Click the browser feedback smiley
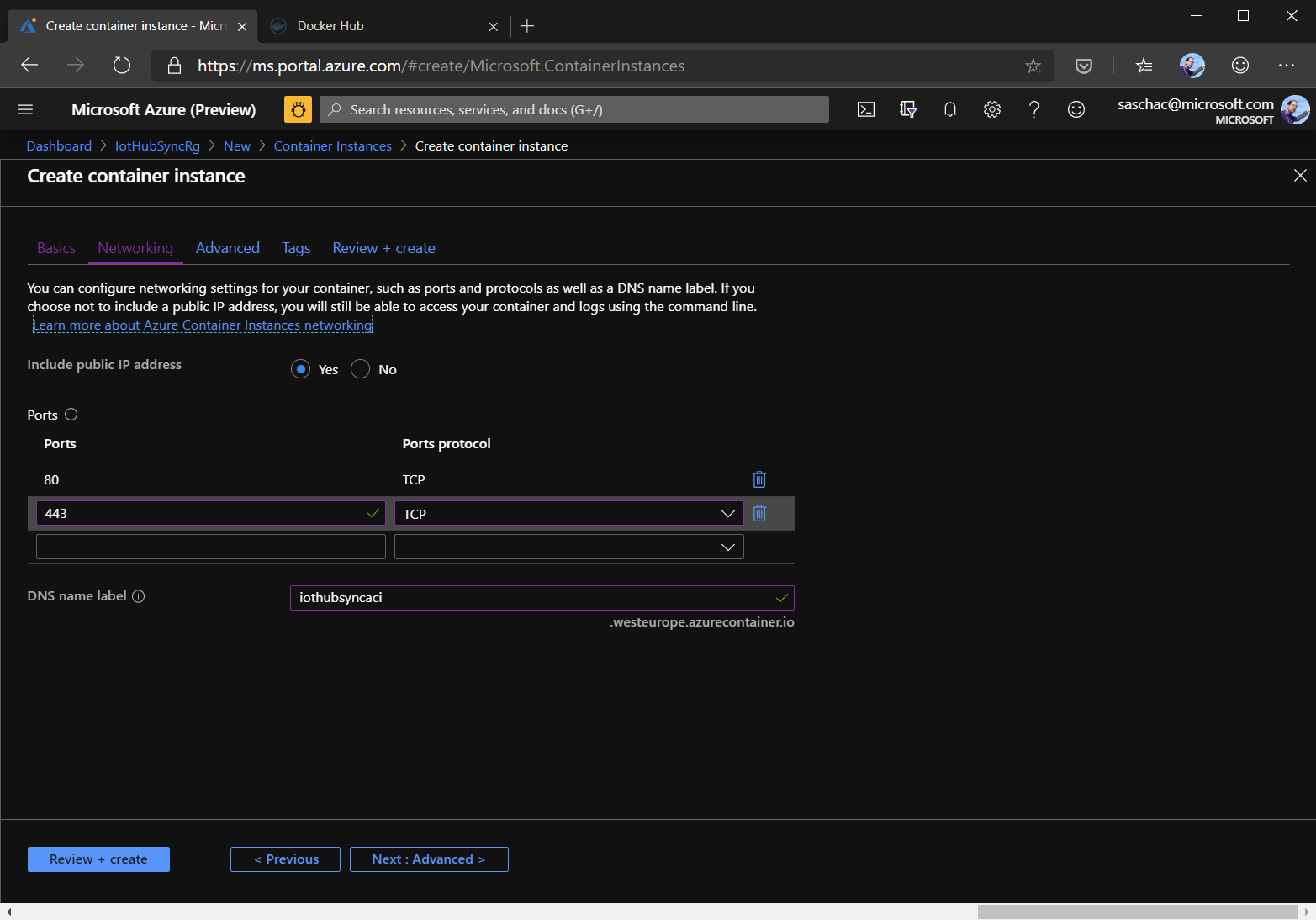 (x=1240, y=66)
